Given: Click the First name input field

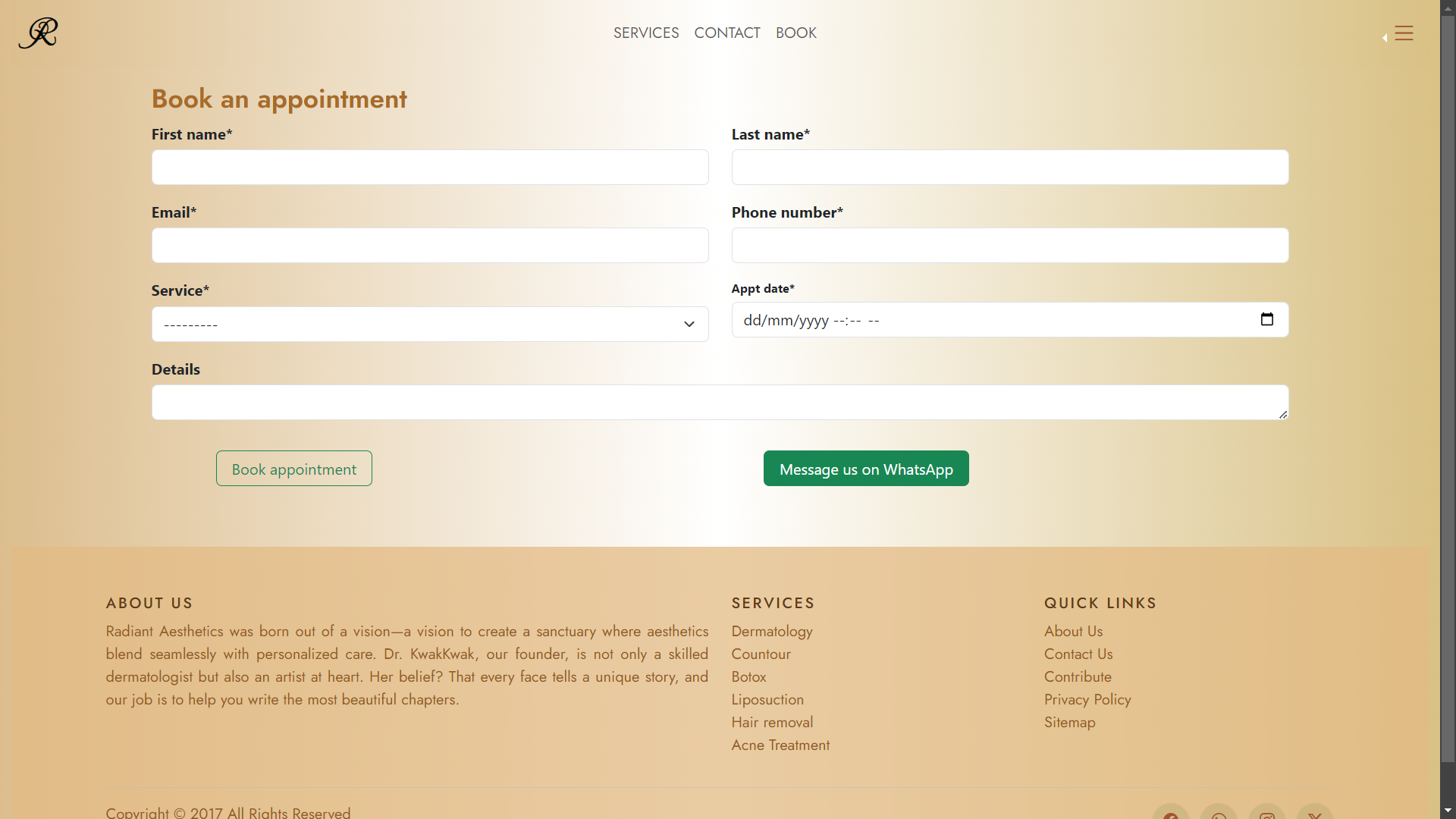Looking at the screenshot, I should (430, 167).
